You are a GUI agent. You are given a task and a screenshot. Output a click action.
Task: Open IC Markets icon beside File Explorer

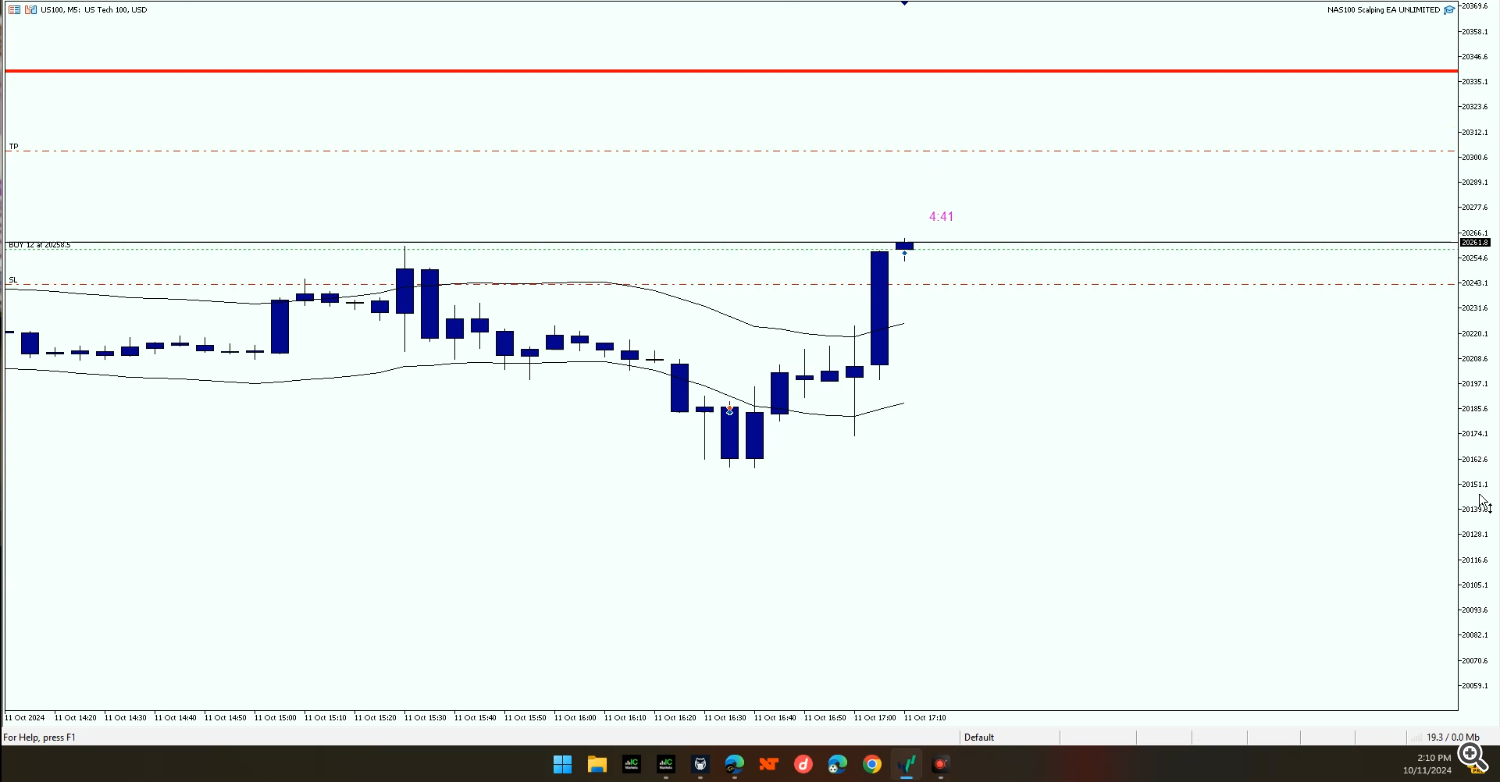tap(631, 765)
